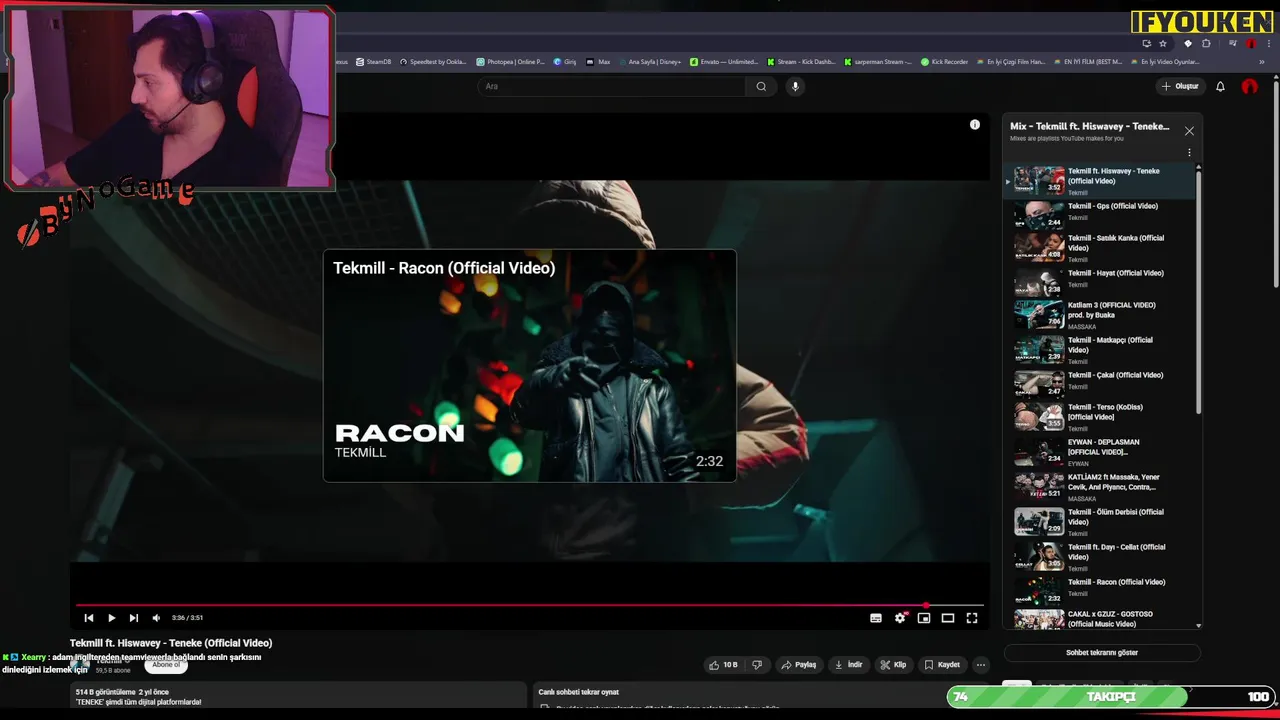Screen dimensions: 1280x720
Task: Open the Envato bookmark
Action: [x=725, y=62]
